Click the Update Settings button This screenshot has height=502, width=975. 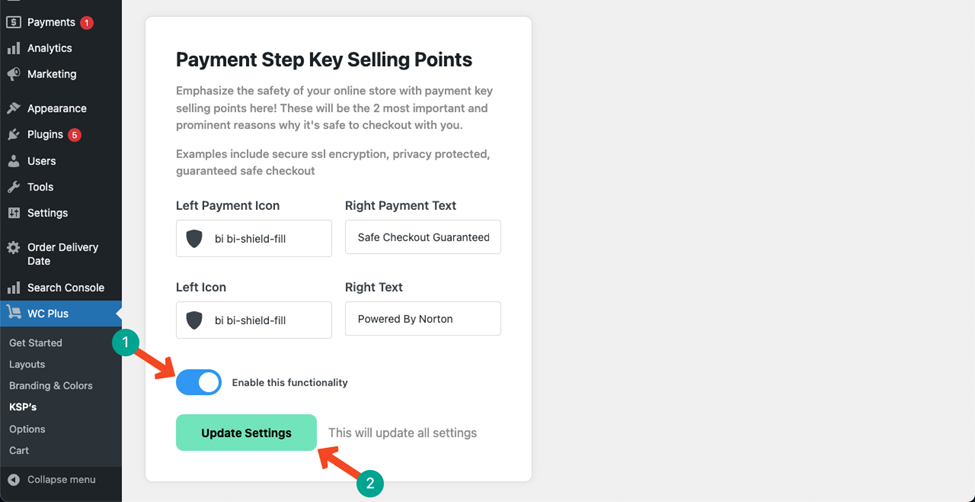(246, 433)
